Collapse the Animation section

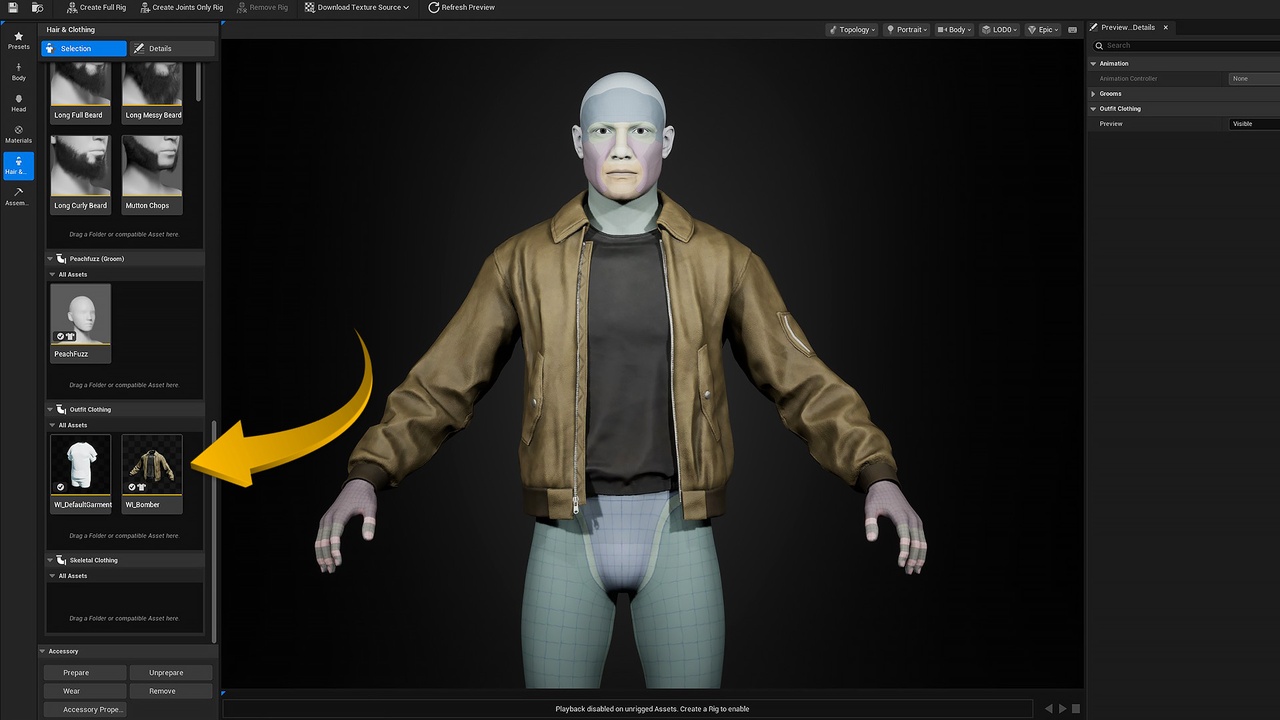(1093, 63)
